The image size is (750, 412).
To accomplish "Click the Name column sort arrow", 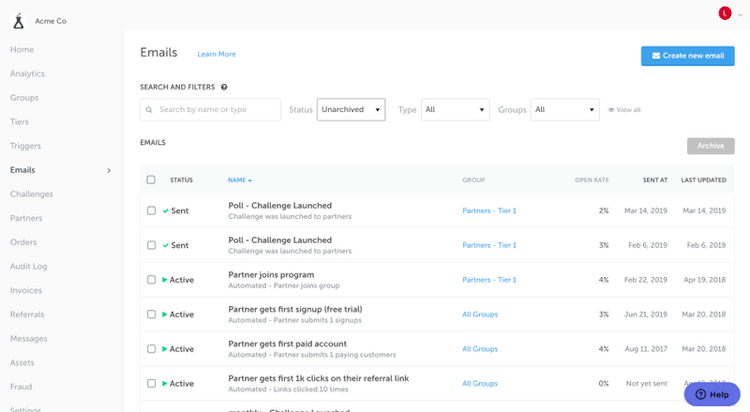I will [x=250, y=180].
